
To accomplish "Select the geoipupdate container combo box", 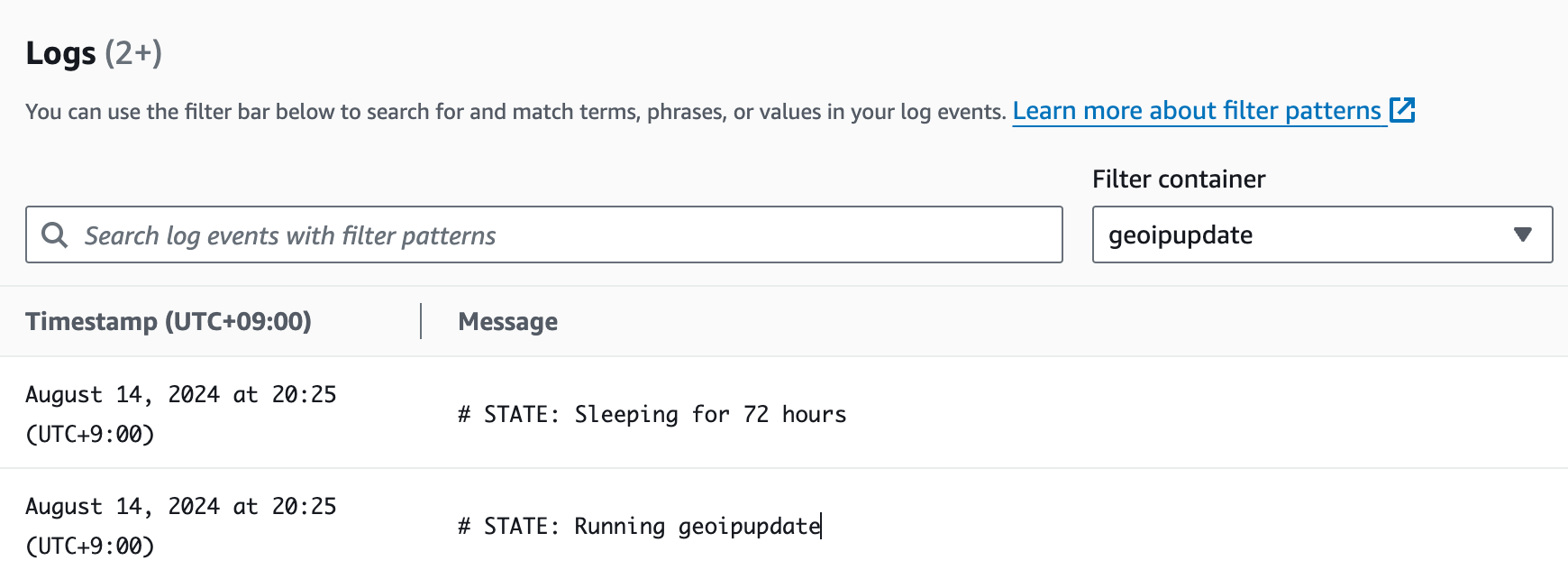I will click(1322, 234).
